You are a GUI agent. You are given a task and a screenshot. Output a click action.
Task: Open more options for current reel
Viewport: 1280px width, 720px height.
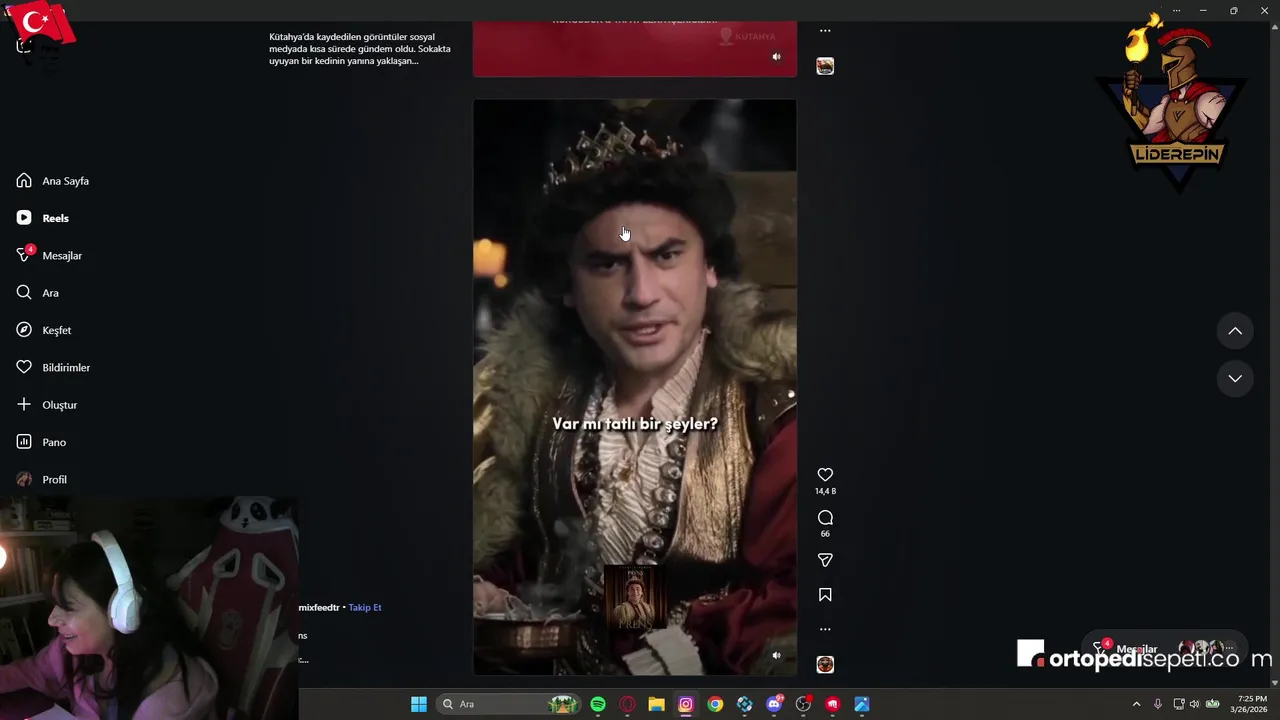(x=825, y=630)
